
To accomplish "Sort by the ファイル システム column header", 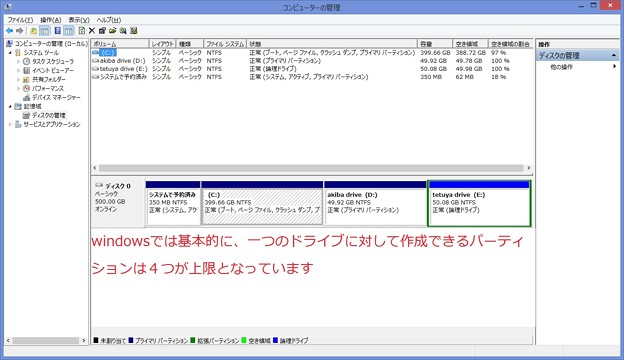I will 225,44.
